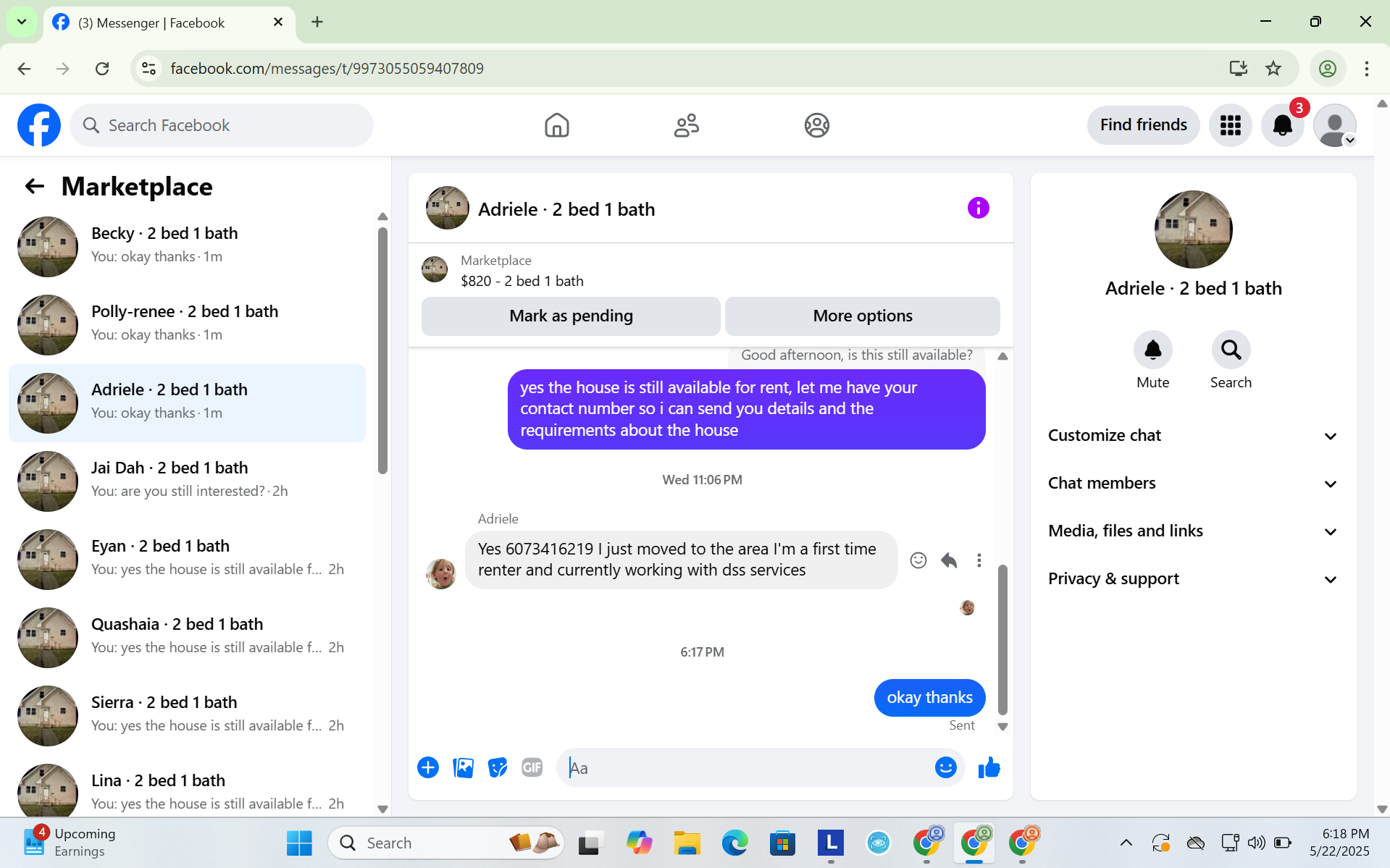The image size is (1390, 868).
Task: Open the Friends icon in top navigation
Action: [x=686, y=125]
